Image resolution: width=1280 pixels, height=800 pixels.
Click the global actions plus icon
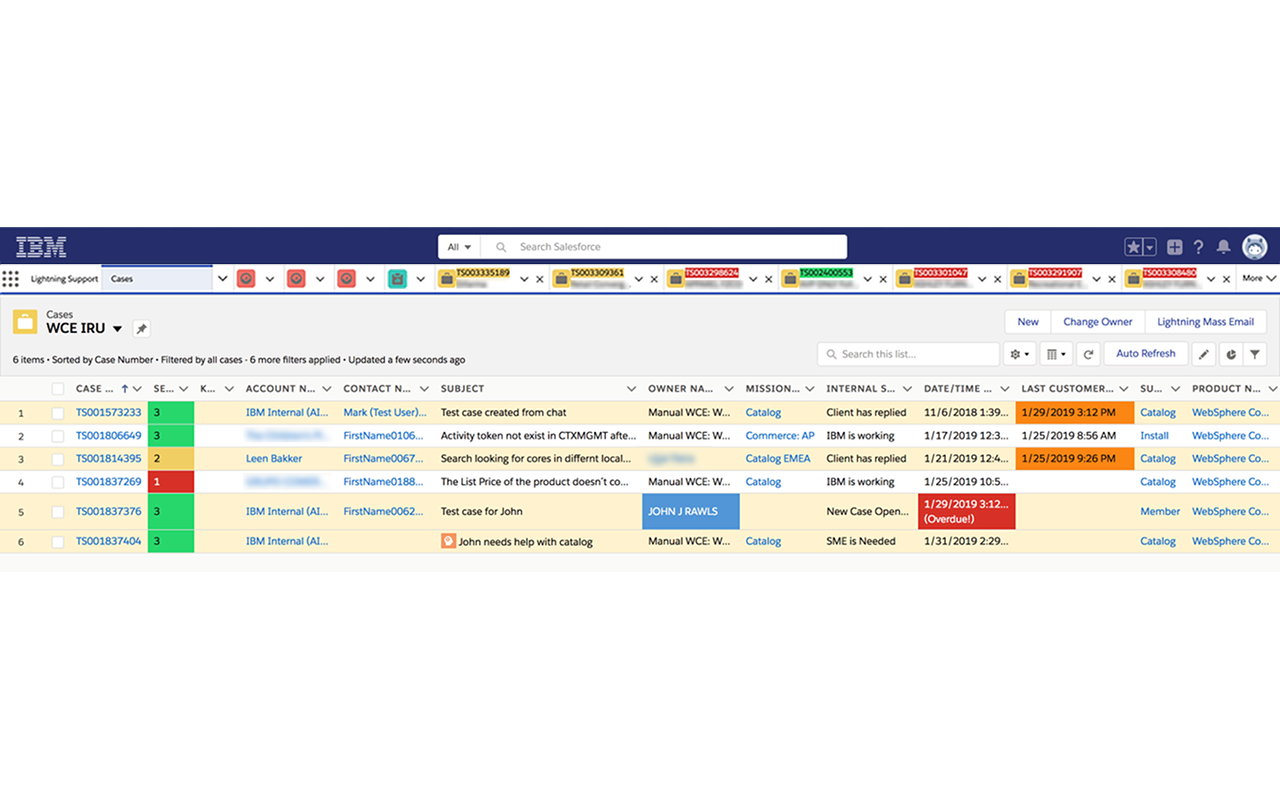click(1175, 247)
